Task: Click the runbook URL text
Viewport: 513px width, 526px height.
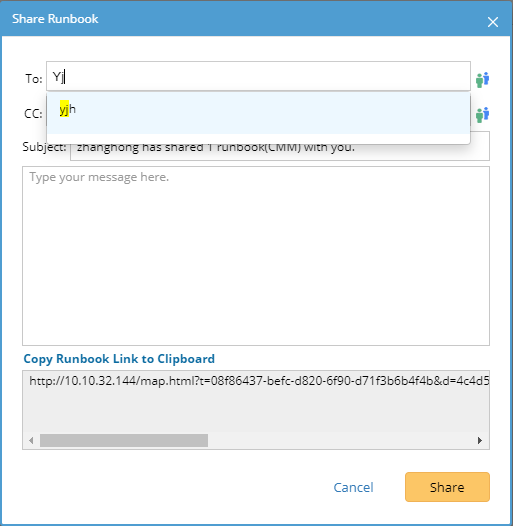Action: 259,381
